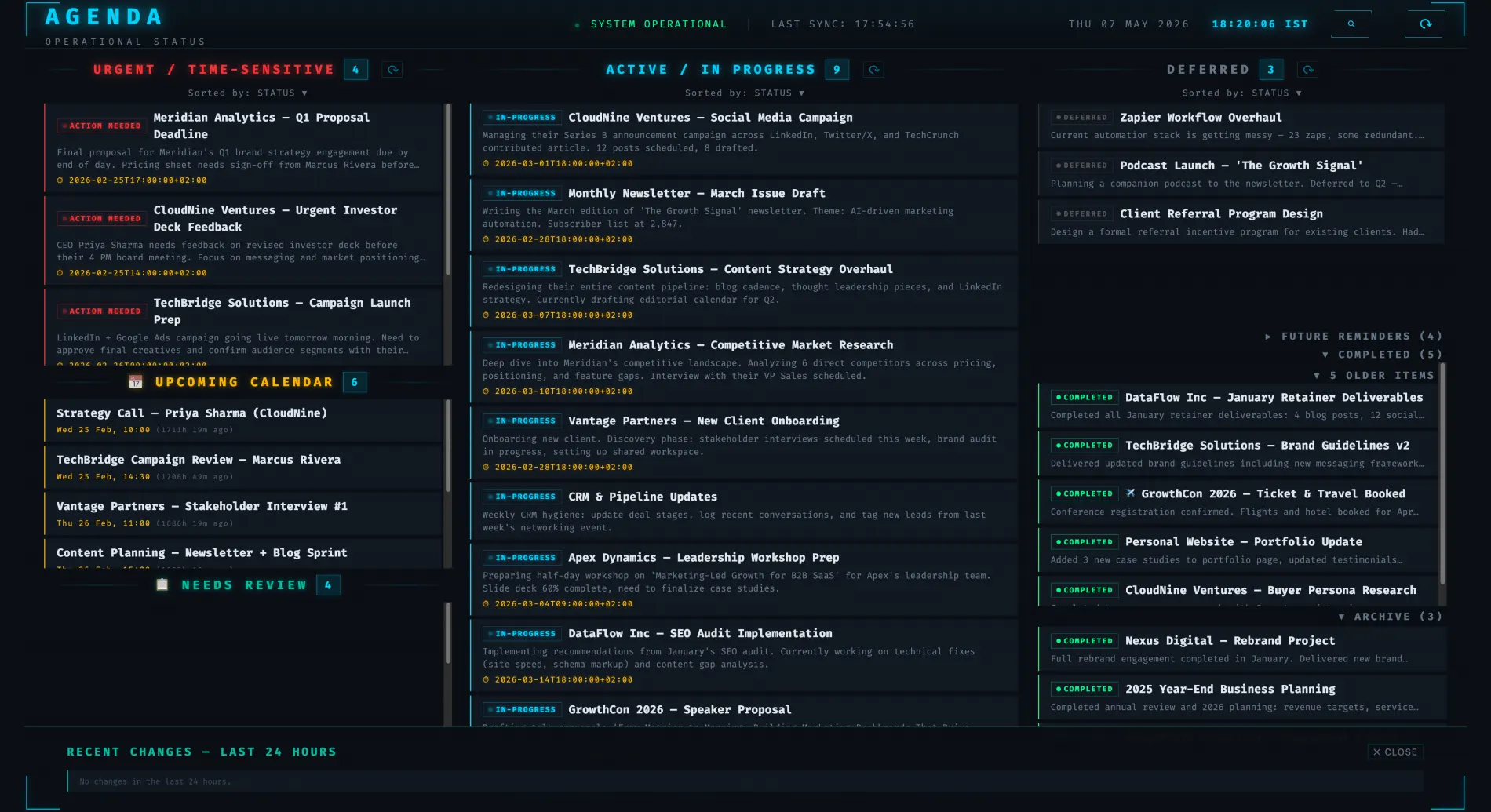Collapse the 5 Older Items group
Viewport: 1491px width, 812px height.
1374,376
